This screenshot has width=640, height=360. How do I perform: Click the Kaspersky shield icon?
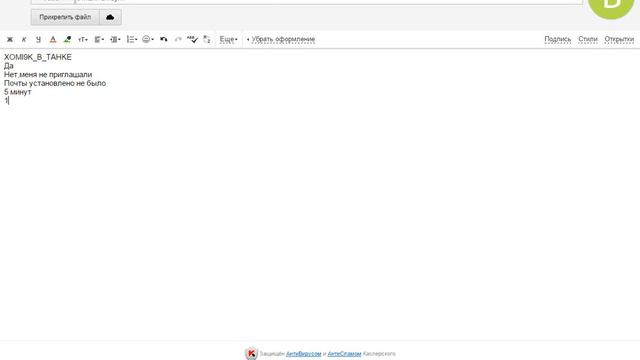(251, 353)
